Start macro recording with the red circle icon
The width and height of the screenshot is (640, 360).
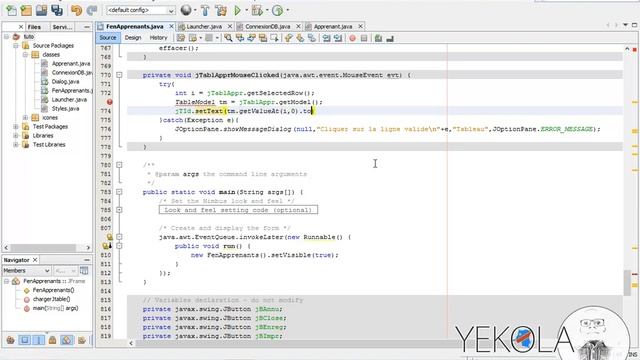(352, 38)
